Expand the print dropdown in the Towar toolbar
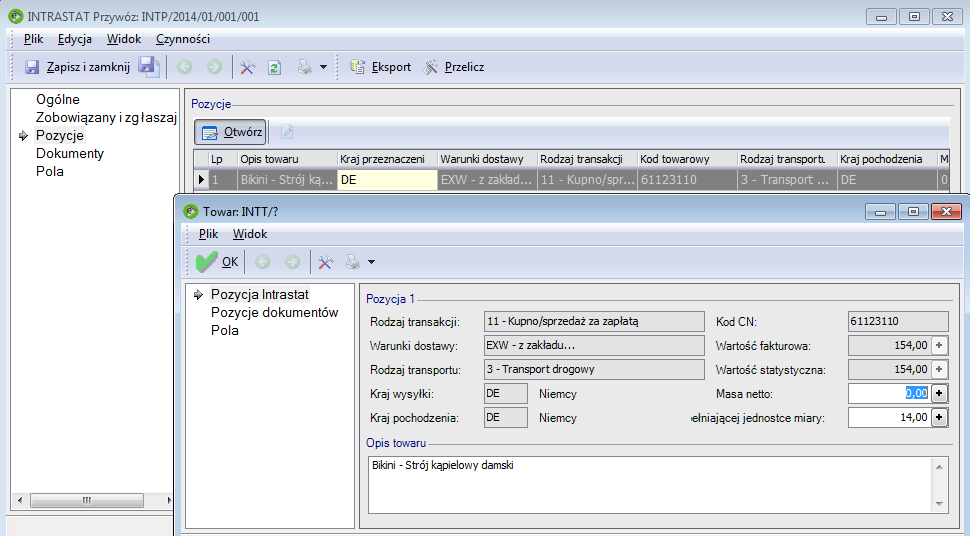970x536 pixels. 371,262
